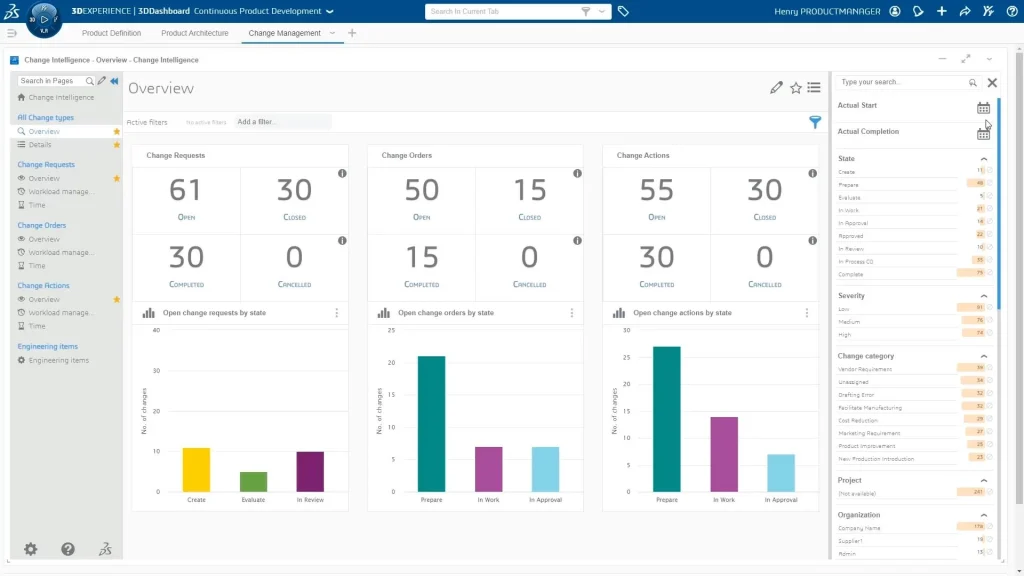Image resolution: width=1024 pixels, height=576 pixels.
Task: Switch to the Product Definition tab
Action: (x=111, y=33)
